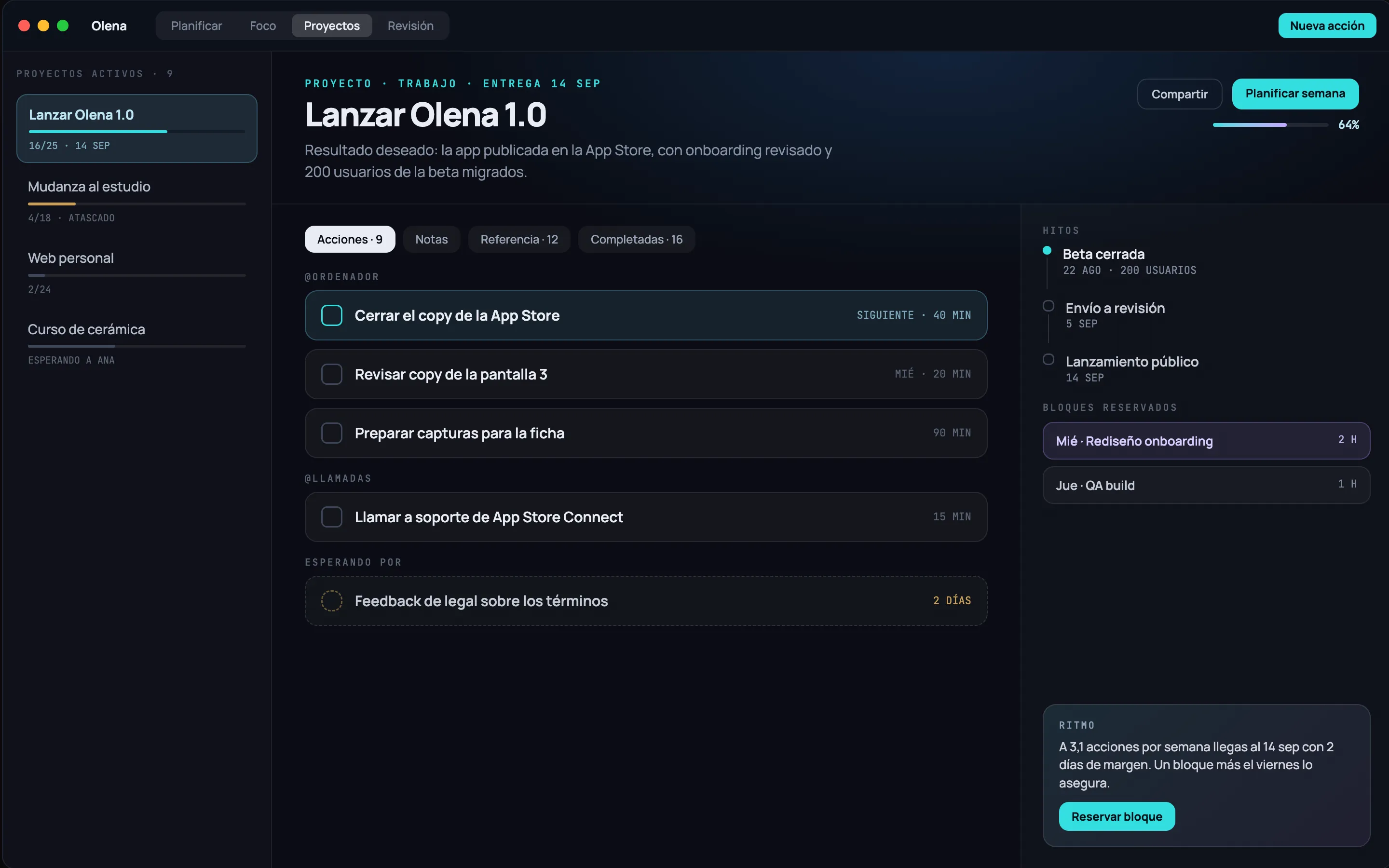The height and width of the screenshot is (868, 1389).
Task: Open the 'Mié · Rediseño onboarding' block
Action: pos(1207,441)
